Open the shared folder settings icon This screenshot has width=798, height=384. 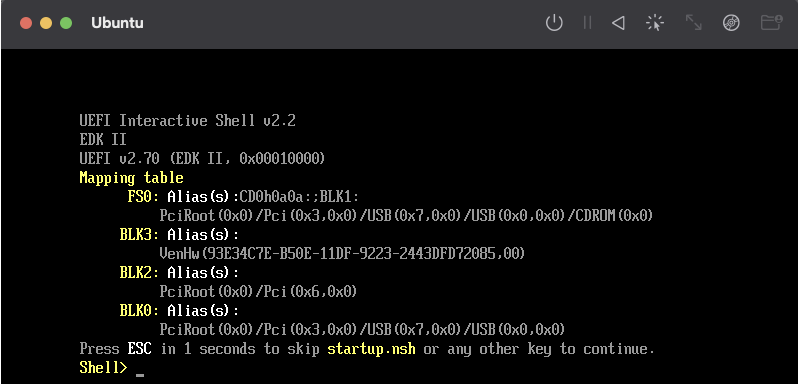[771, 22]
